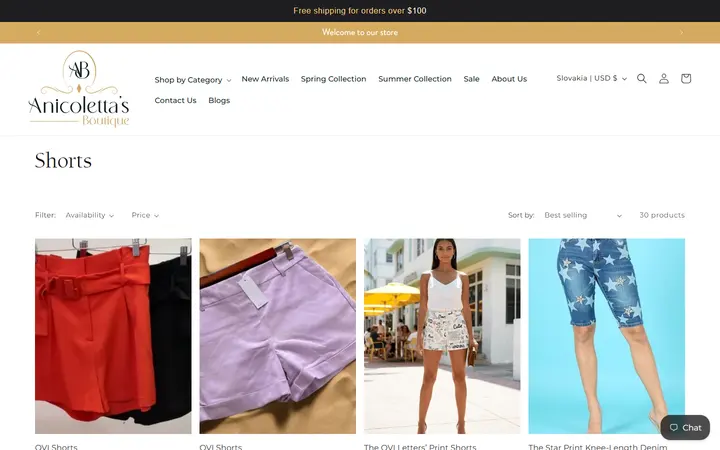The image size is (720, 450).
Task: Show next announcement with right arrow
Action: (681, 33)
